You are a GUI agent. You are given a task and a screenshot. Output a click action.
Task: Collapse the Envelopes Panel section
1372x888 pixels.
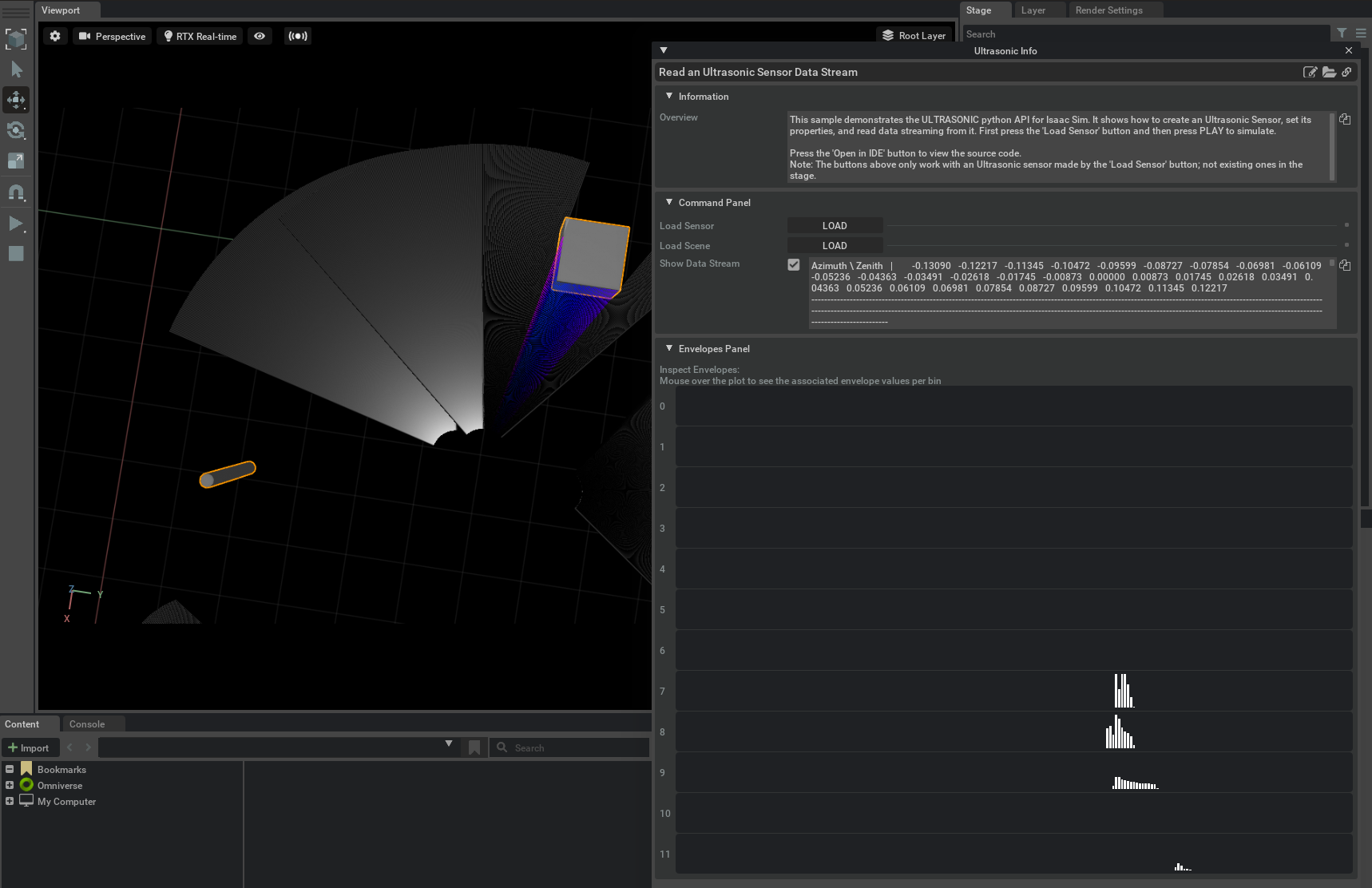669,348
